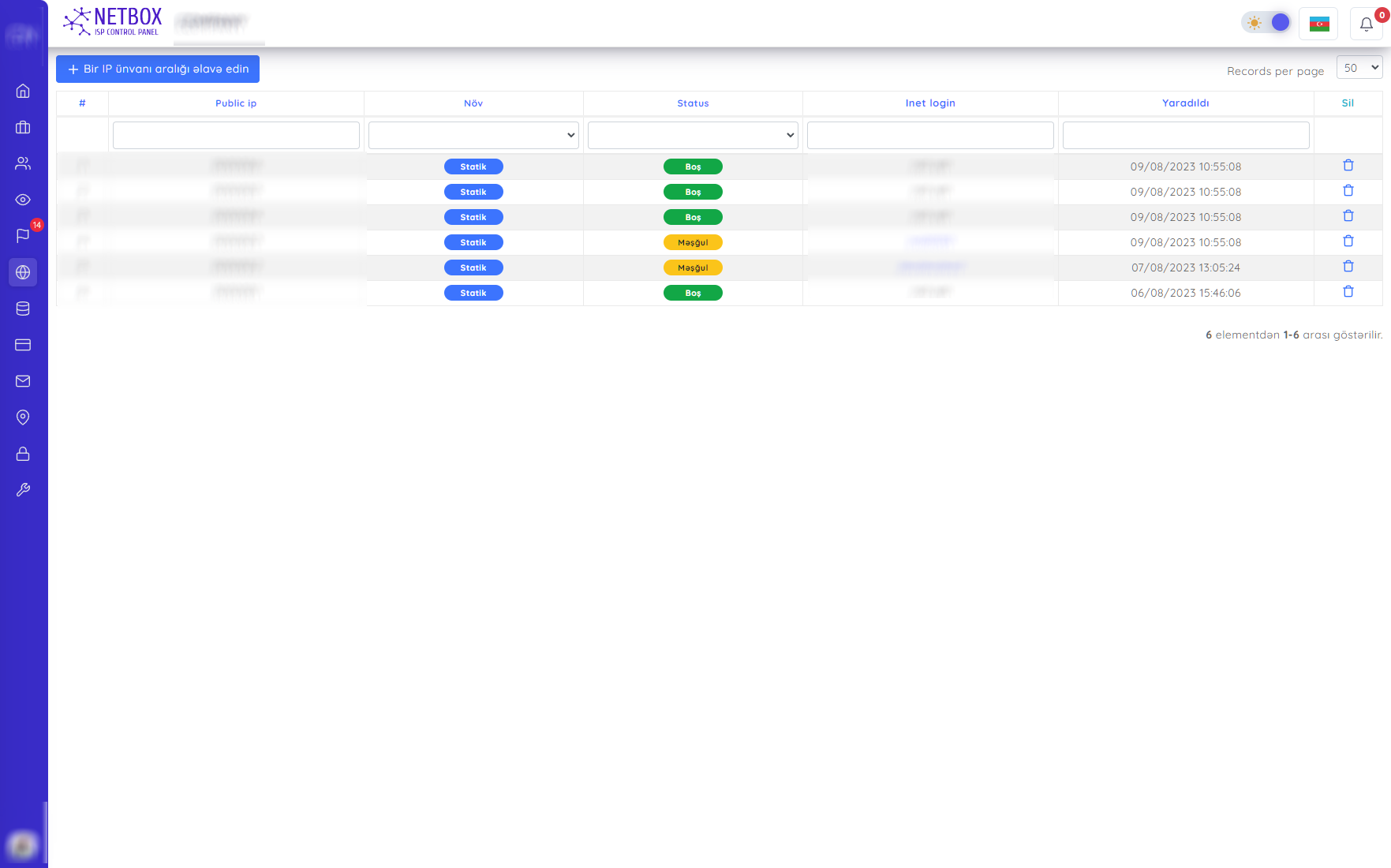Delete the row created 07/08/2023 13:05:24

(1348, 267)
